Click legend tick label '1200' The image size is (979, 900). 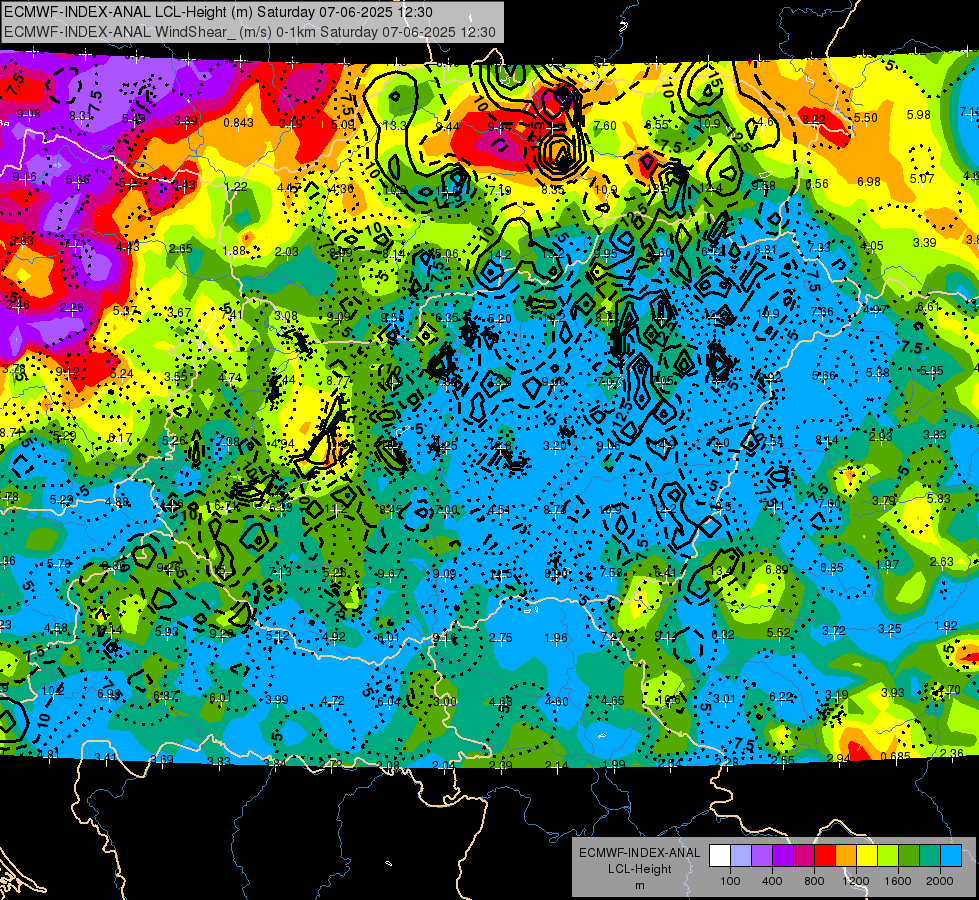pyautogui.click(x=856, y=881)
